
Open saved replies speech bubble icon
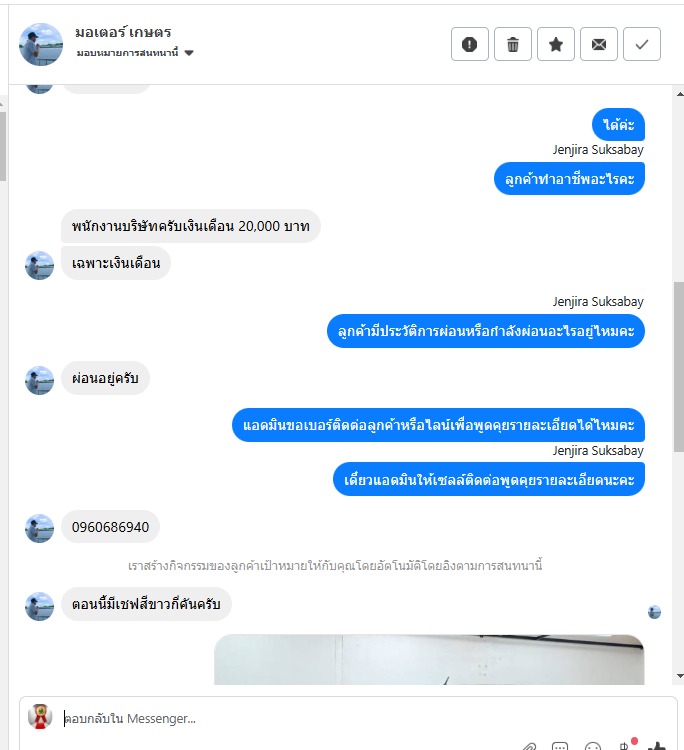[x=560, y=746]
